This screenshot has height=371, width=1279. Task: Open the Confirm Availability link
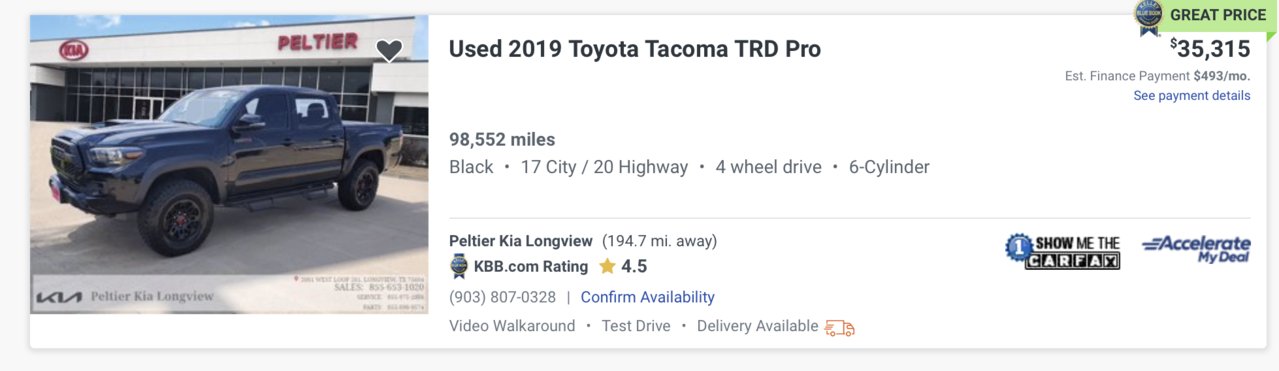point(647,297)
